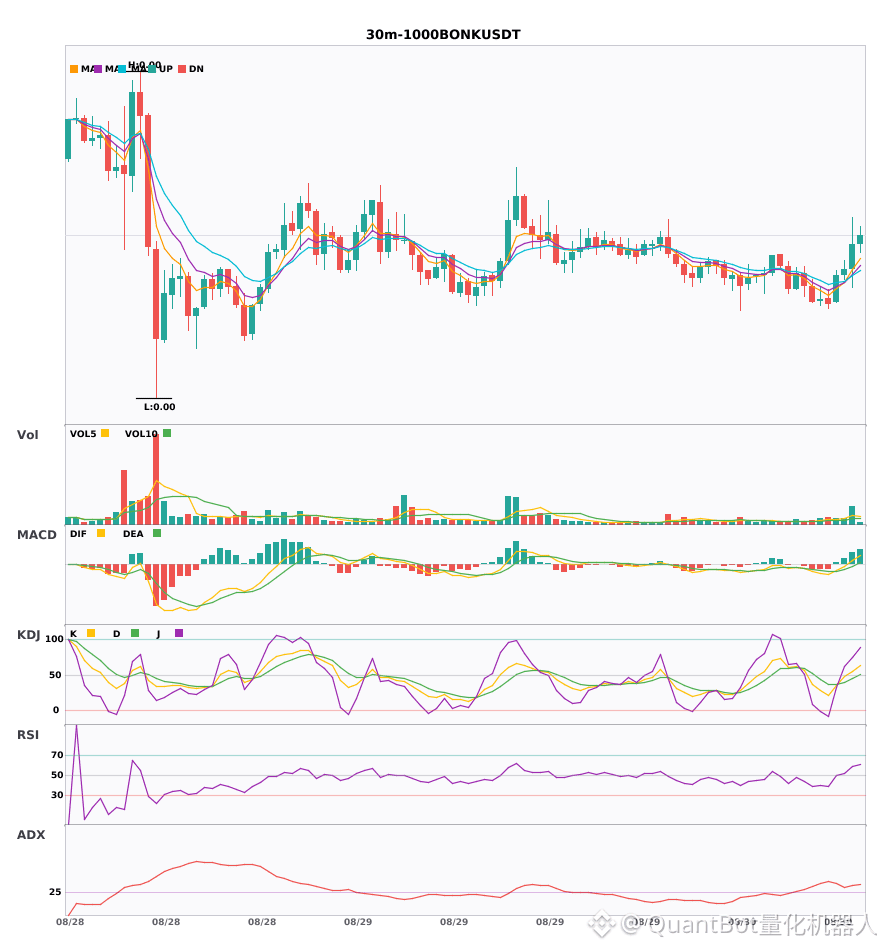885x950 pixels.
Task: Click the 0 level on KDJ axis
Action: point(56,710)
